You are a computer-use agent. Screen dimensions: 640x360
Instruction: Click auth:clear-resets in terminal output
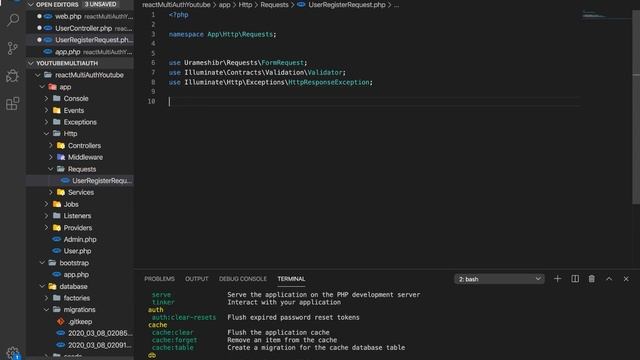point(184,318)
